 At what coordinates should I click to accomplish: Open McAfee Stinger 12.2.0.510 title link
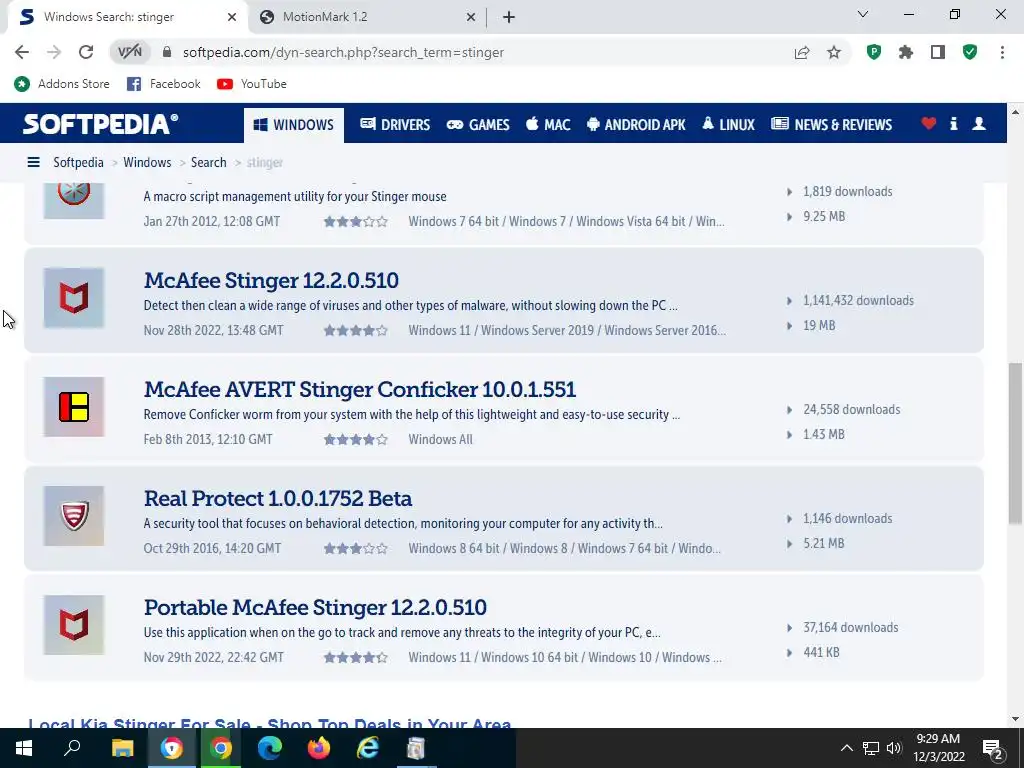(x=271, y=280)
